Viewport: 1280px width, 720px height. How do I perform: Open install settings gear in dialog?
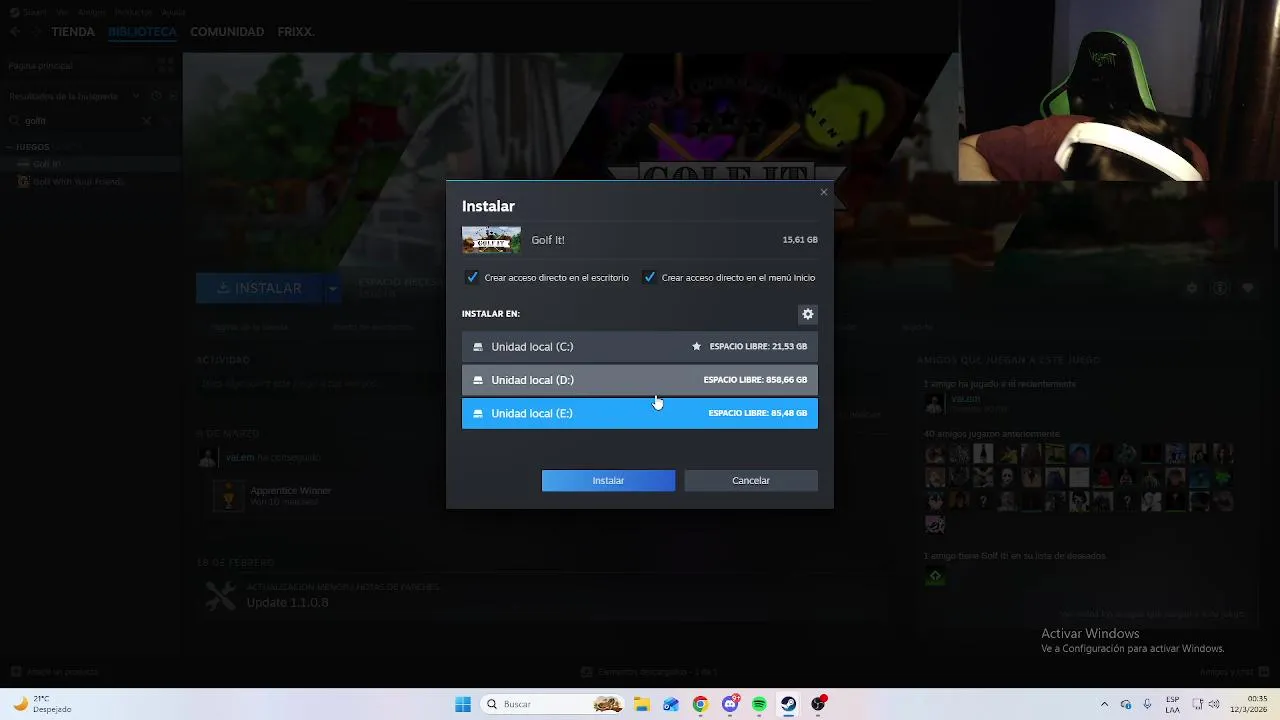pyautogui.click(x=808, y=314)
